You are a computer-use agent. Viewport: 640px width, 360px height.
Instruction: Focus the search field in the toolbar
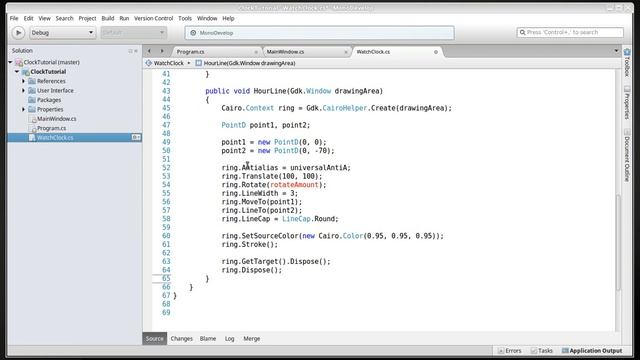tap(570, 32)
